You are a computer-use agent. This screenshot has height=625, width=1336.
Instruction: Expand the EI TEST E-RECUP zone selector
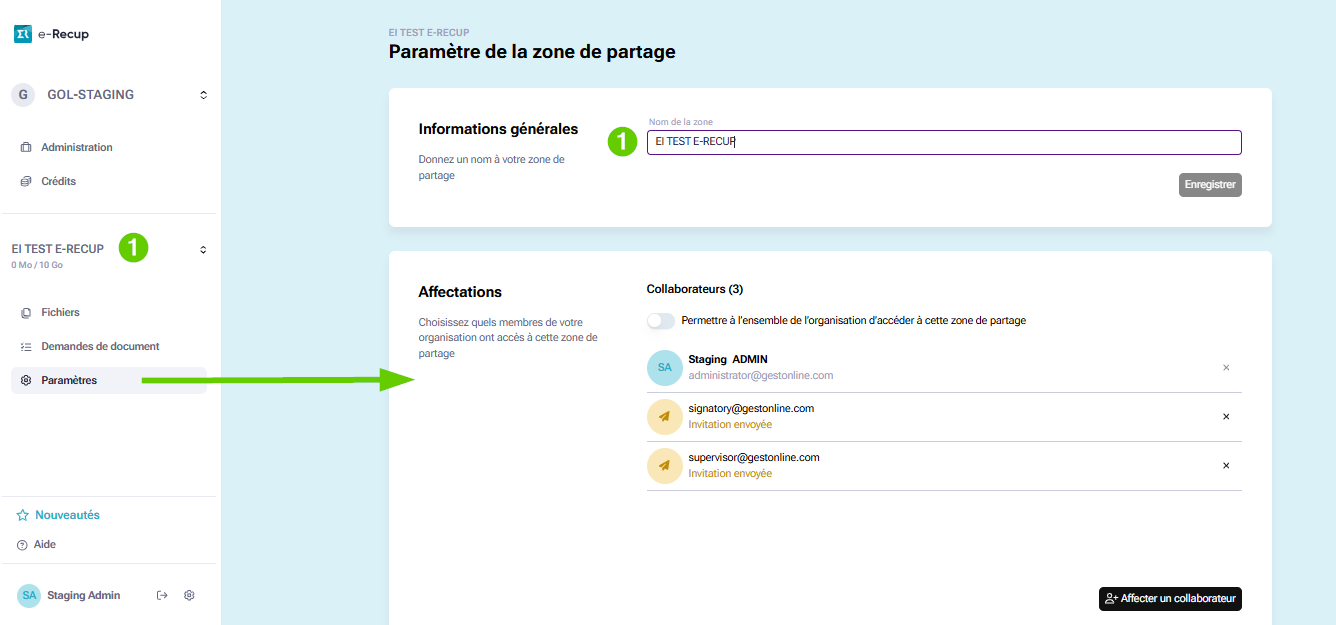coord(203,250)
